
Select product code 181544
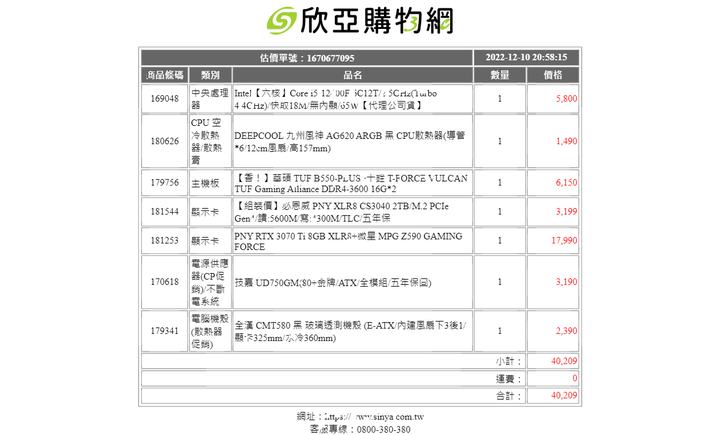click(x=164, y=212)
